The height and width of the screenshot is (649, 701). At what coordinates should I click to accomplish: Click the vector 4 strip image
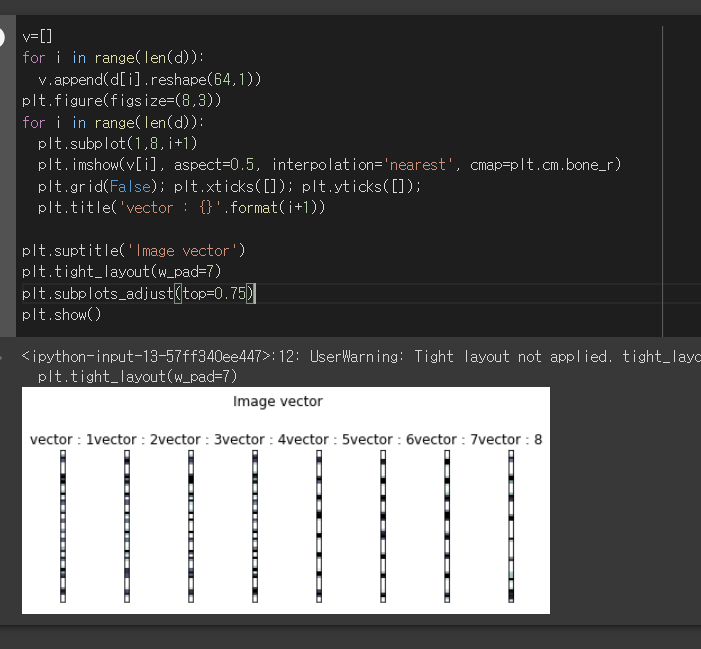[x=255, y=526]
